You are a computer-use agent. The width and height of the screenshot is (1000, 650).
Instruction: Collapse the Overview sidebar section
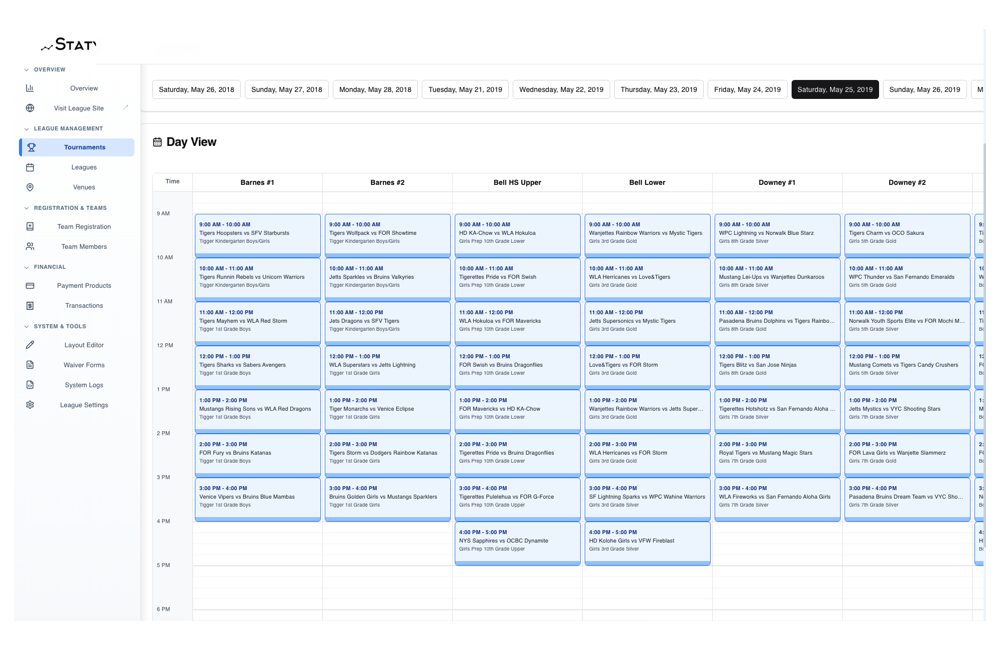coord(26,70)
